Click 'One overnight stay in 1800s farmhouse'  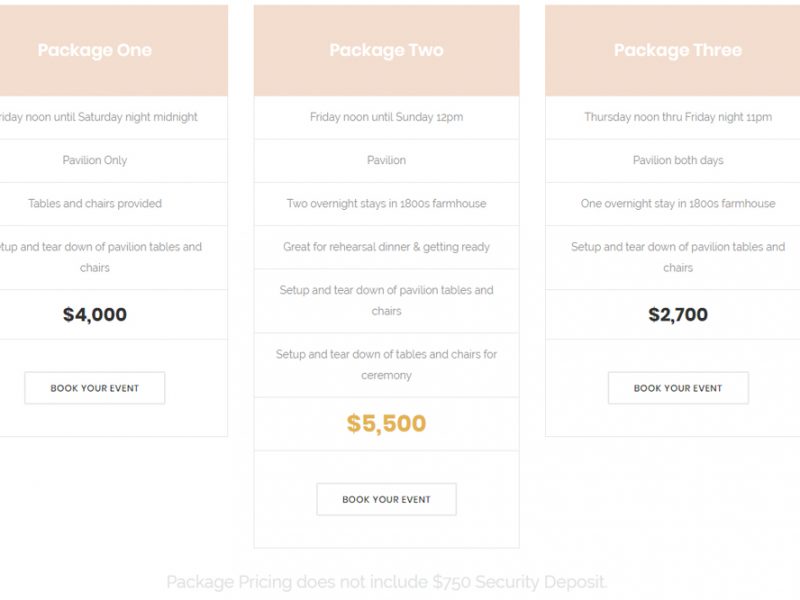[678, 204]
